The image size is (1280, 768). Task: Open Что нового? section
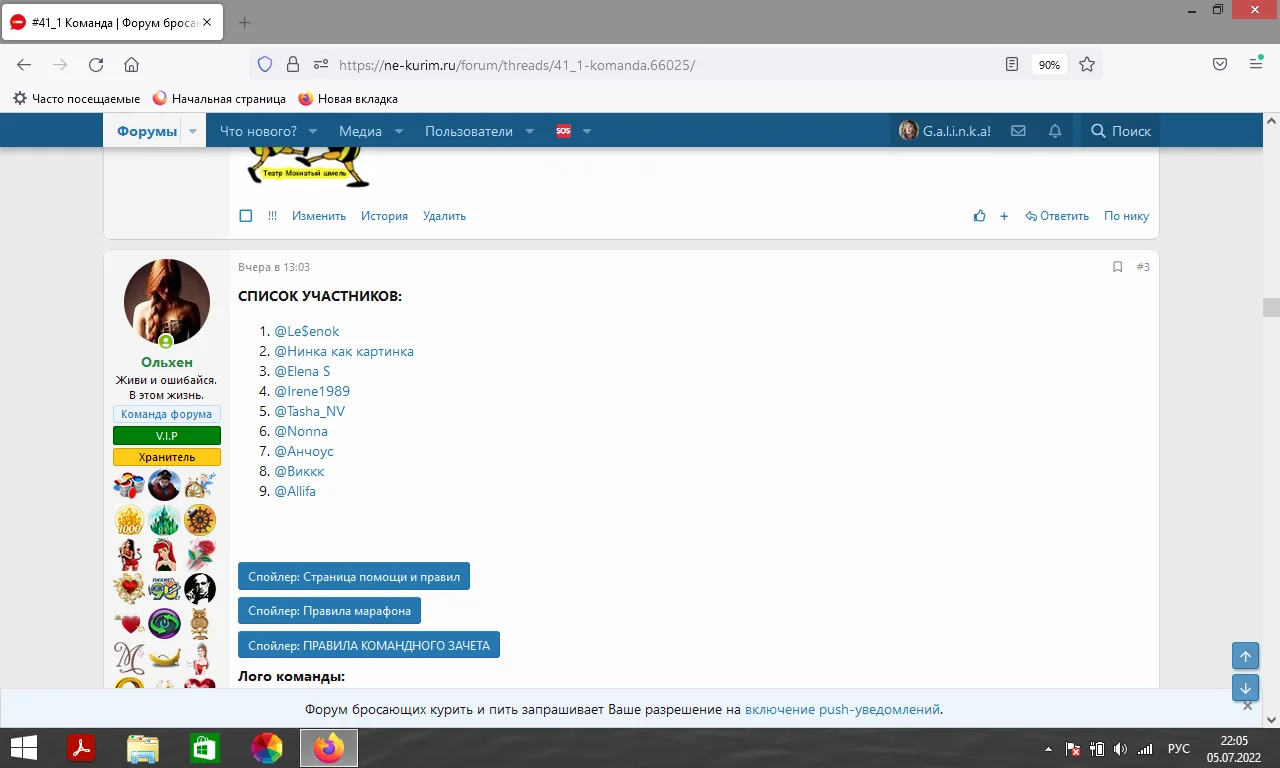coord(258,131)
